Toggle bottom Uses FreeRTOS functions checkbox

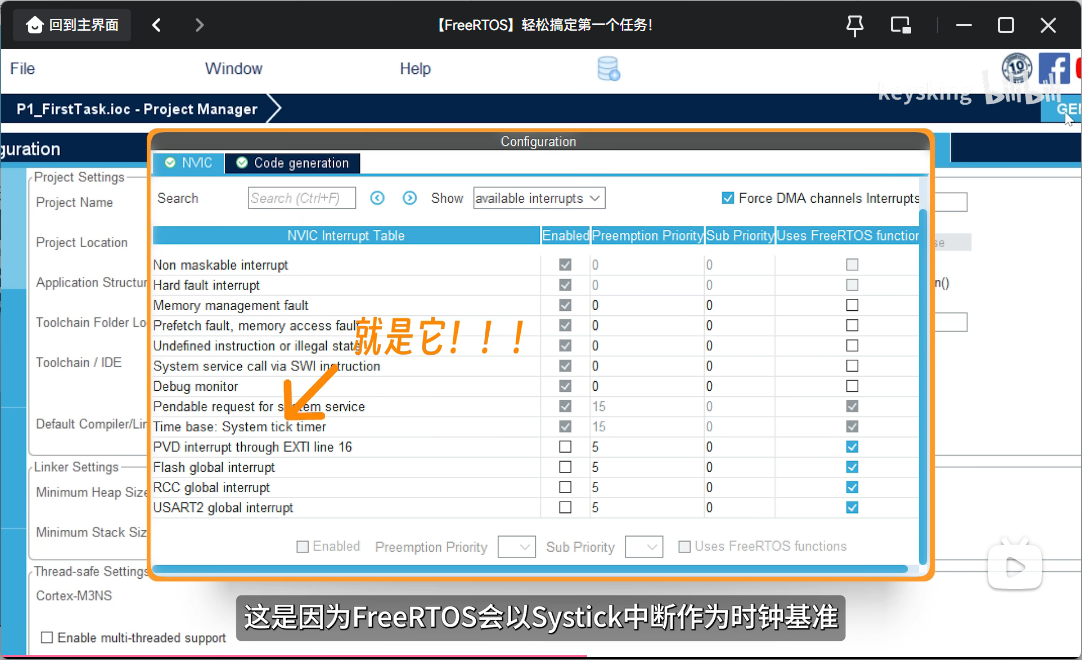coord(685,547)
